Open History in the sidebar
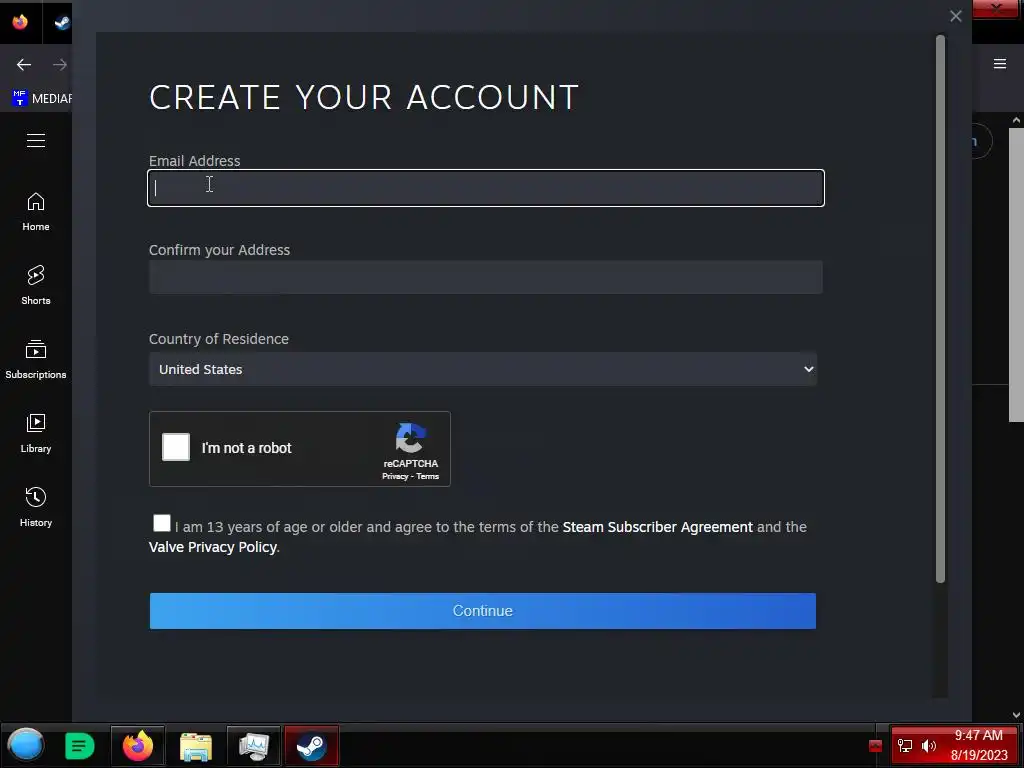The width and height of the screenshot is (1024, 768). click(x=36, y=507)
